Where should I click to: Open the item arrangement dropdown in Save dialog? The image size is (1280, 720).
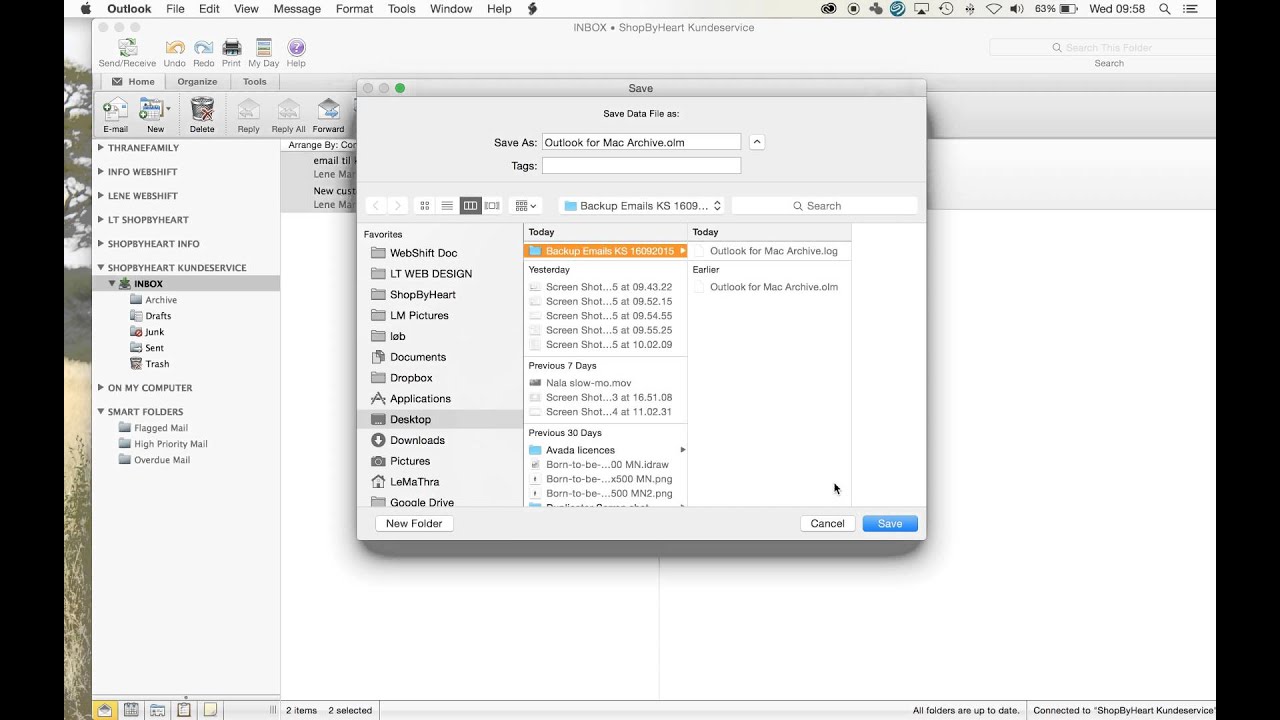pos(526,206)
